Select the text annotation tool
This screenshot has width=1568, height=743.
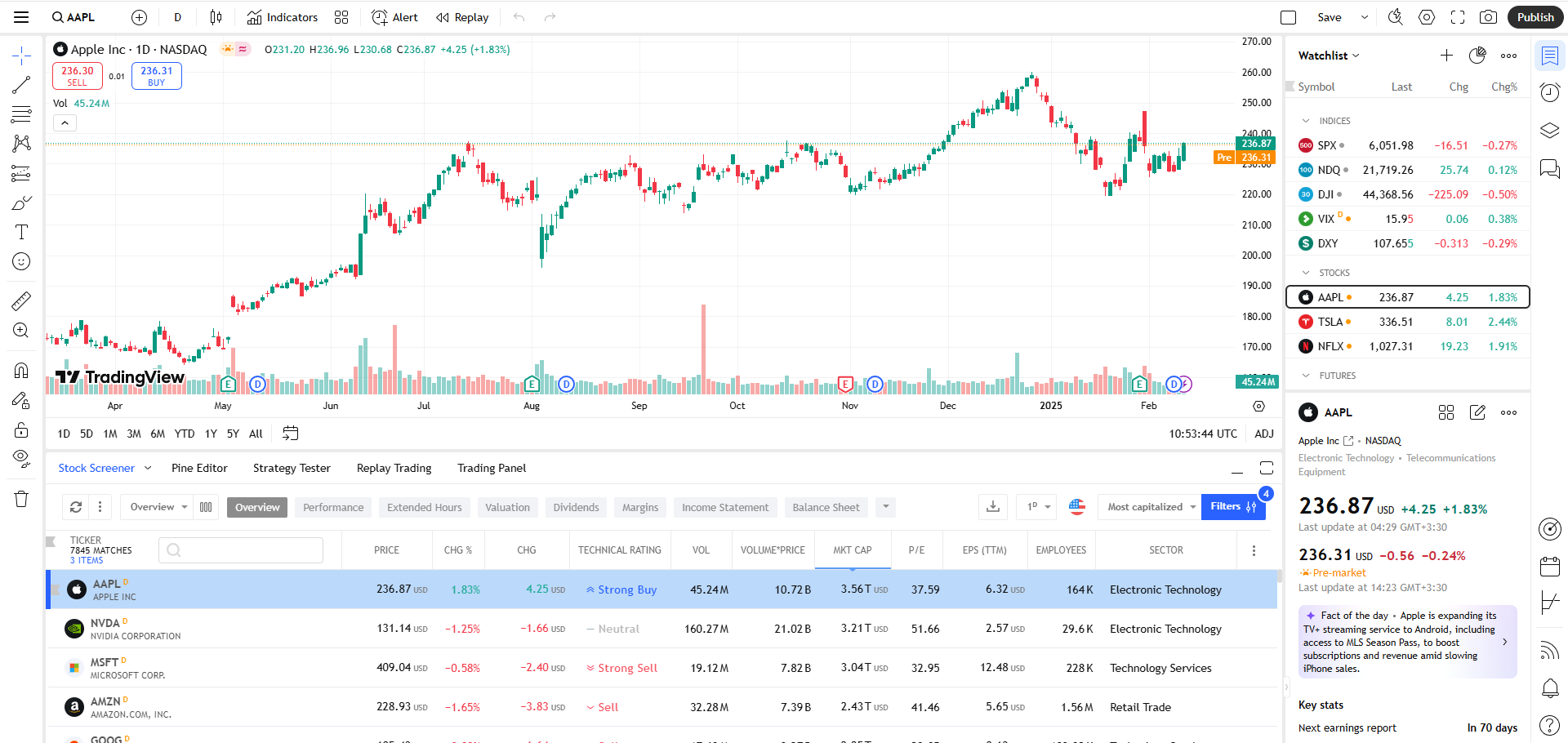pos(21,232)
